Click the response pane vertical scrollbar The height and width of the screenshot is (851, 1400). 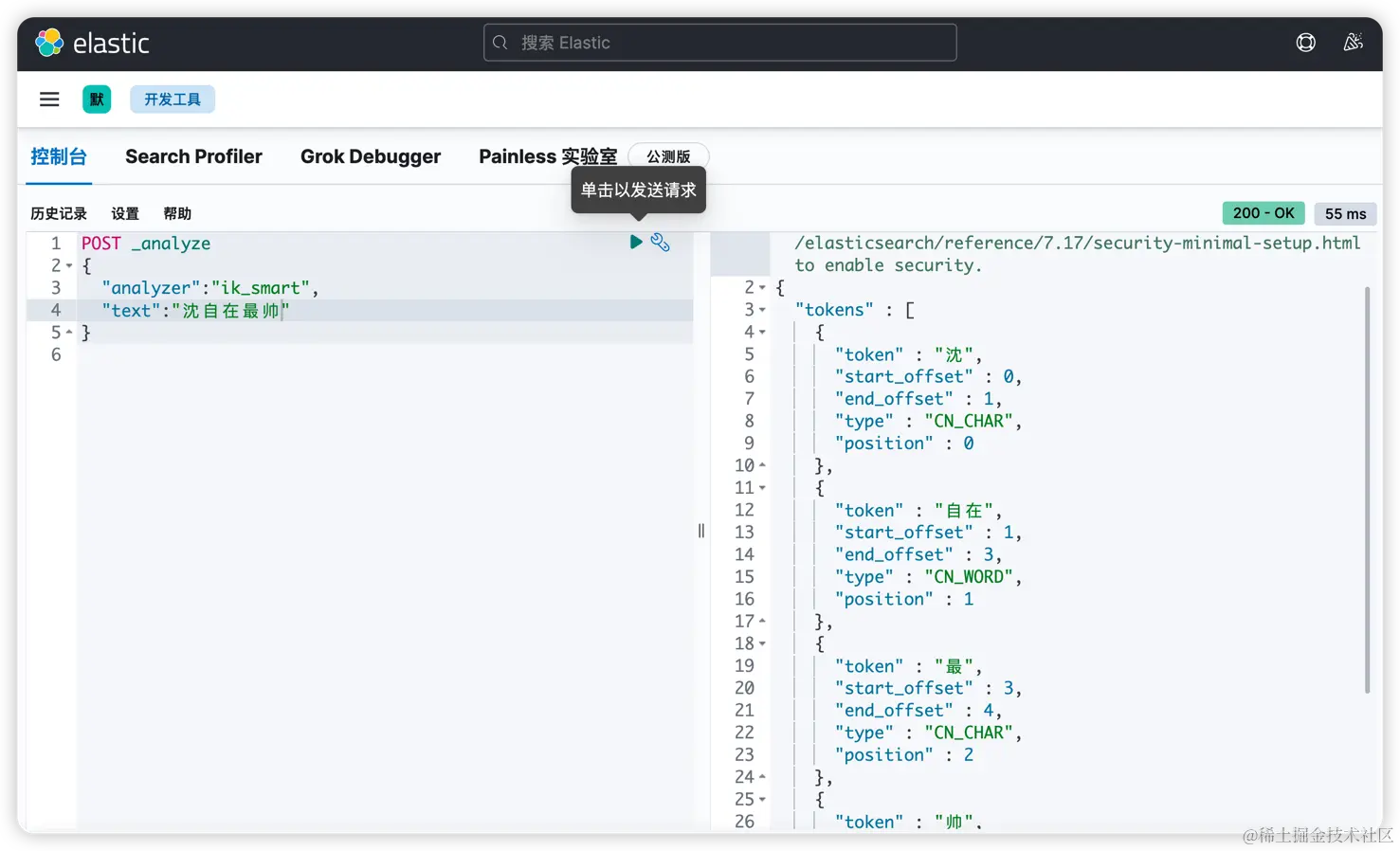[1367, 490]
